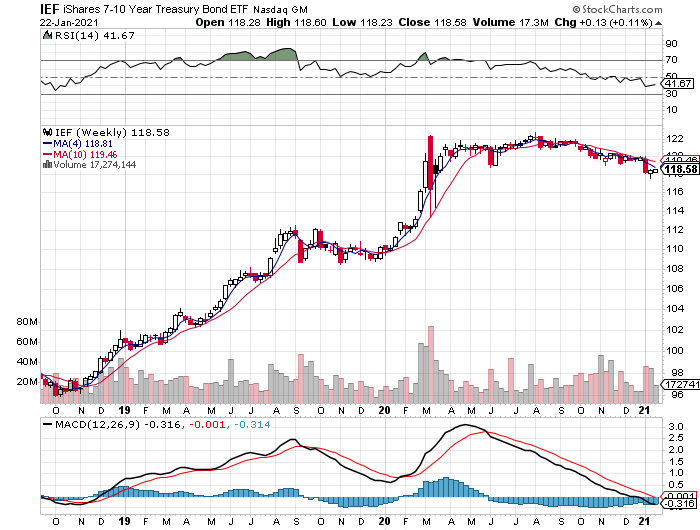Click the High 118.60 value
The width and height of the screenshot is (700, 530).
[296, 22]
